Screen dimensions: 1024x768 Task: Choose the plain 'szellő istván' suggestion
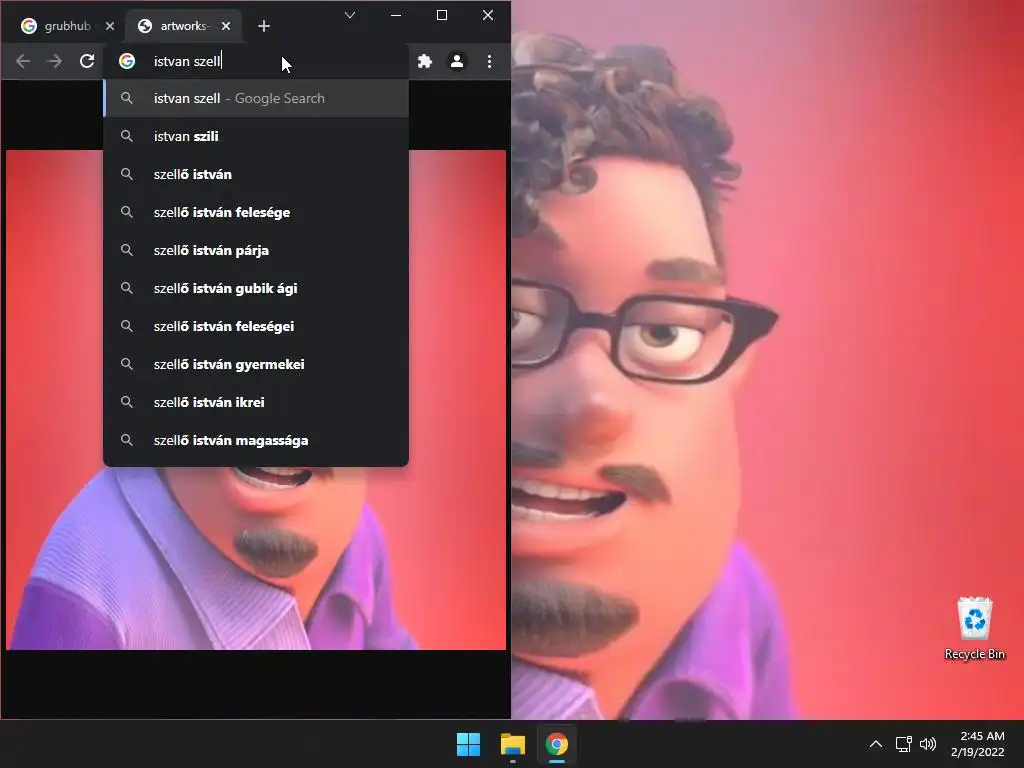(x=256, y=174)
